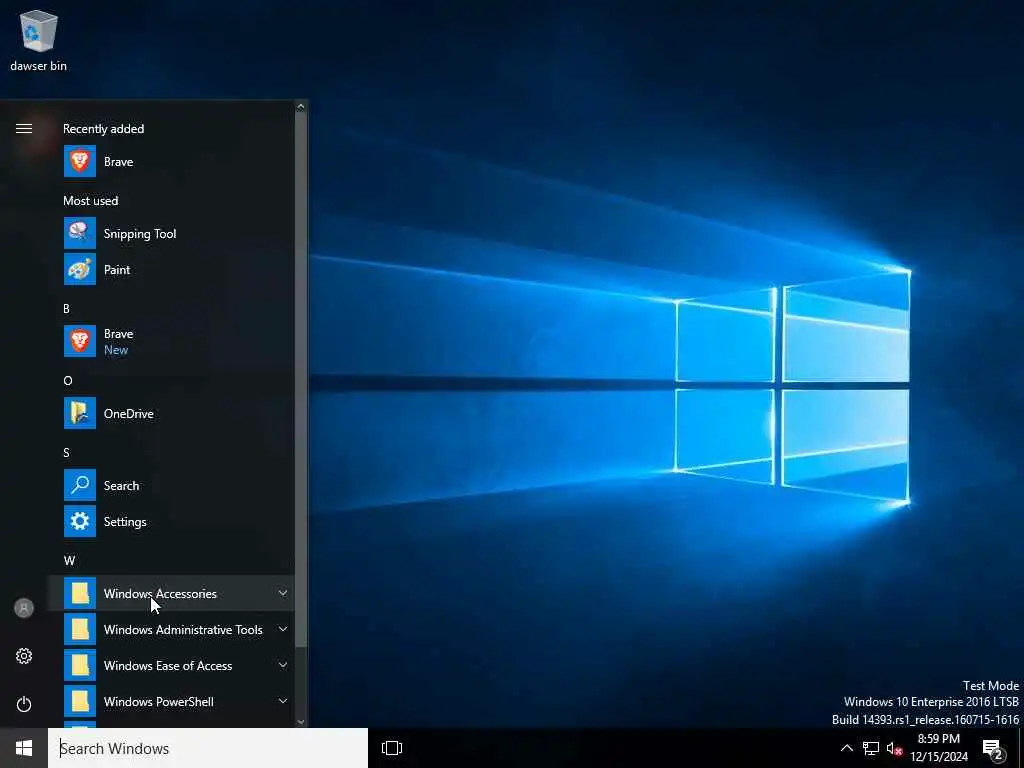1024x768 pixels.
Task: Click the letter O section header
Action: (x=68, y=380)
